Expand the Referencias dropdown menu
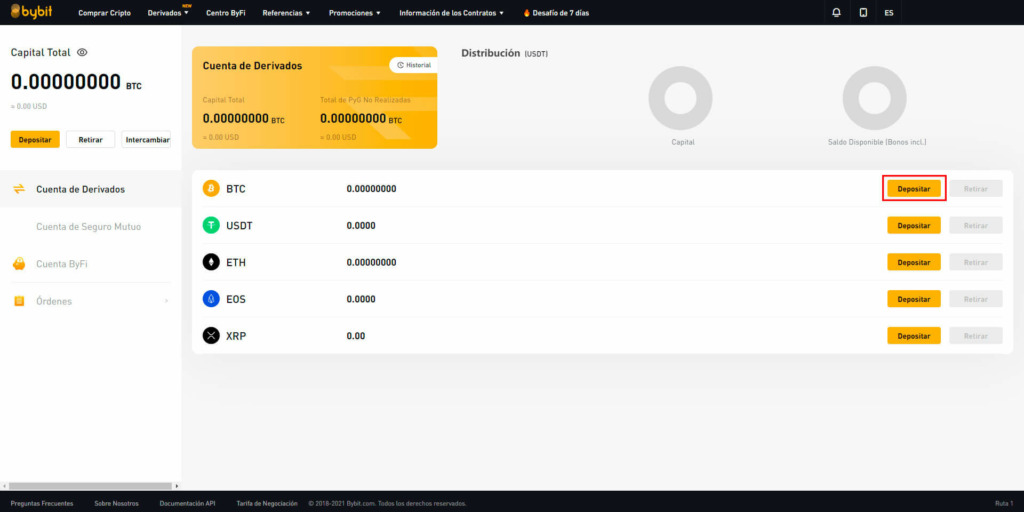 pyautogui.click(x=286, y=13)
